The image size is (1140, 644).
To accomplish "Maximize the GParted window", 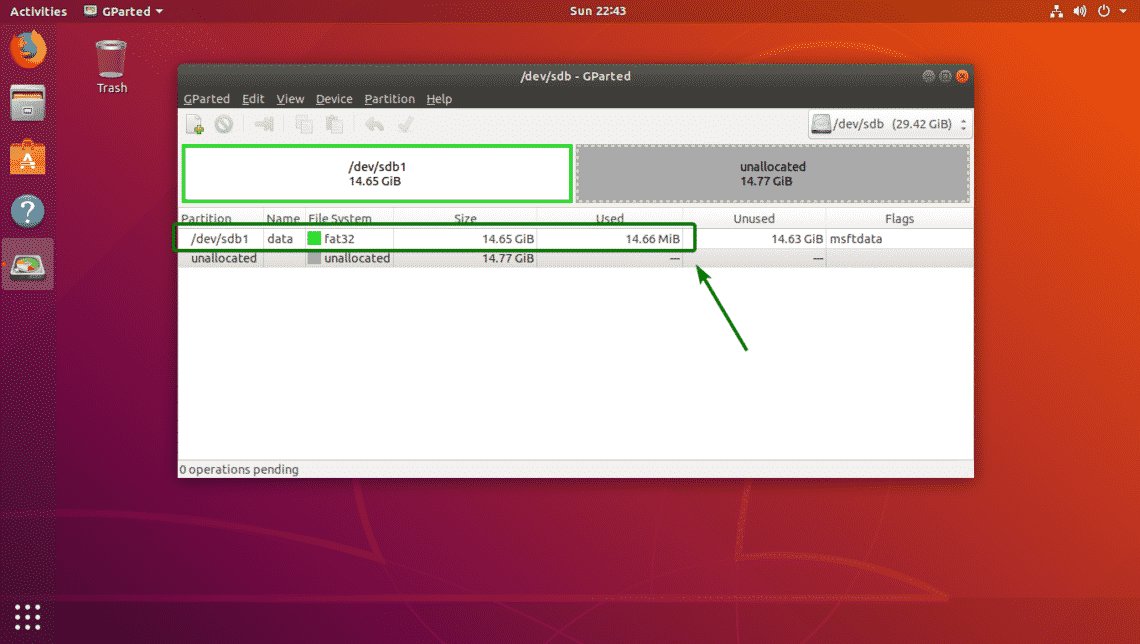I will pyautogui.click(x=945, y=76).
